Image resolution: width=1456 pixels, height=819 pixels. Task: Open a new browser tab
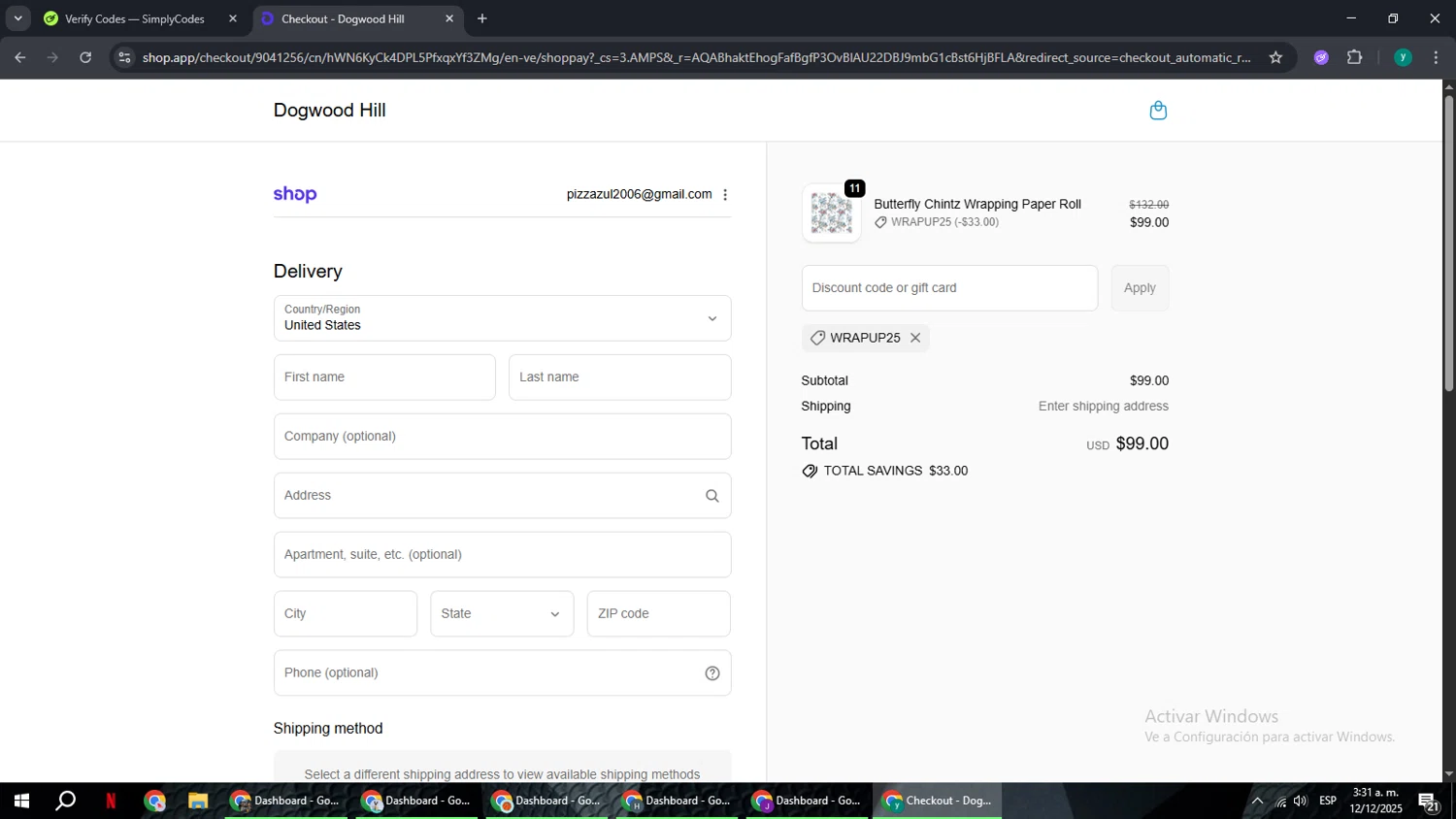click(x=482, y=18)
